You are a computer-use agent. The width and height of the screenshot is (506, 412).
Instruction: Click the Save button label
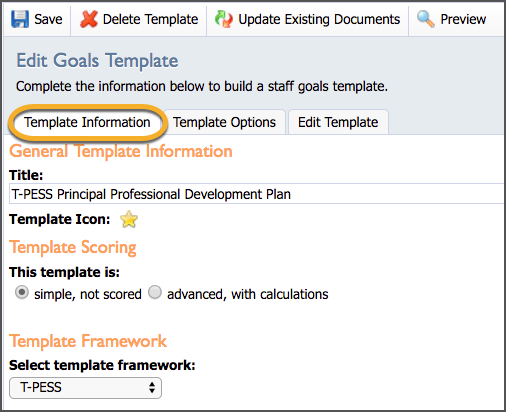coord(48,19)
